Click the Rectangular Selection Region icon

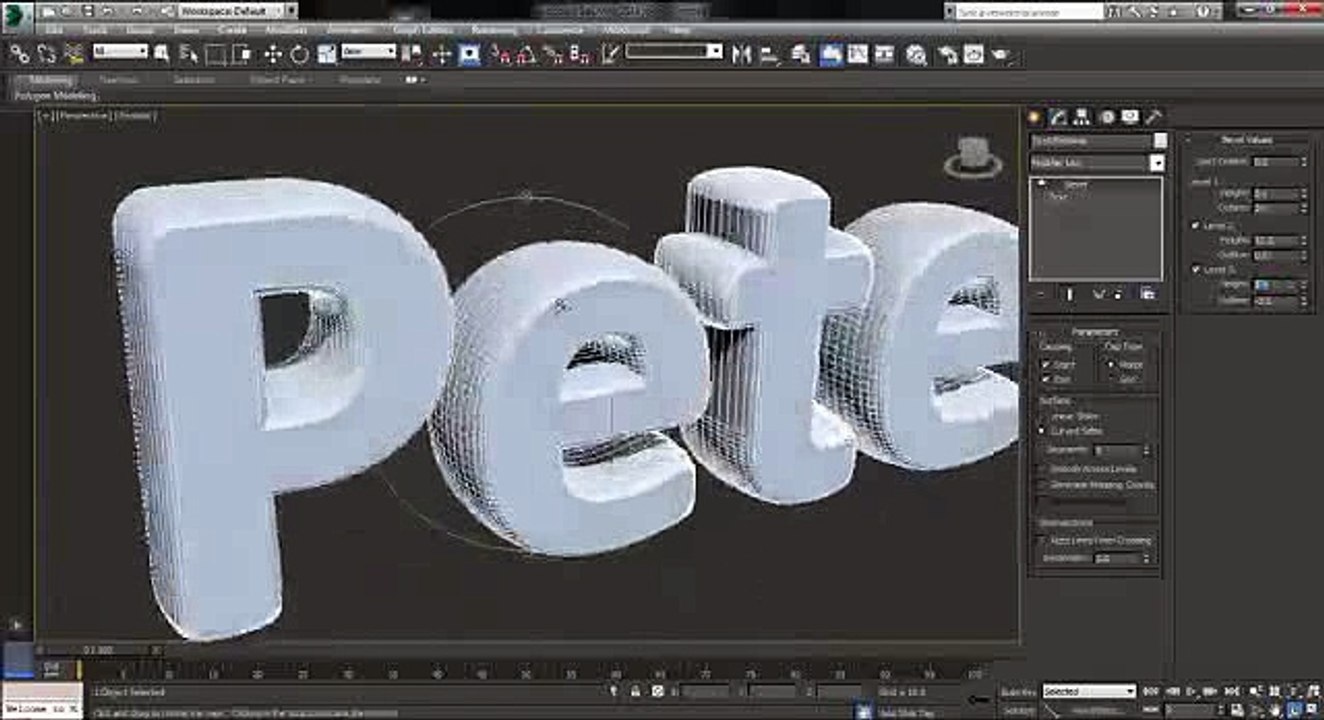coord(214,54)
